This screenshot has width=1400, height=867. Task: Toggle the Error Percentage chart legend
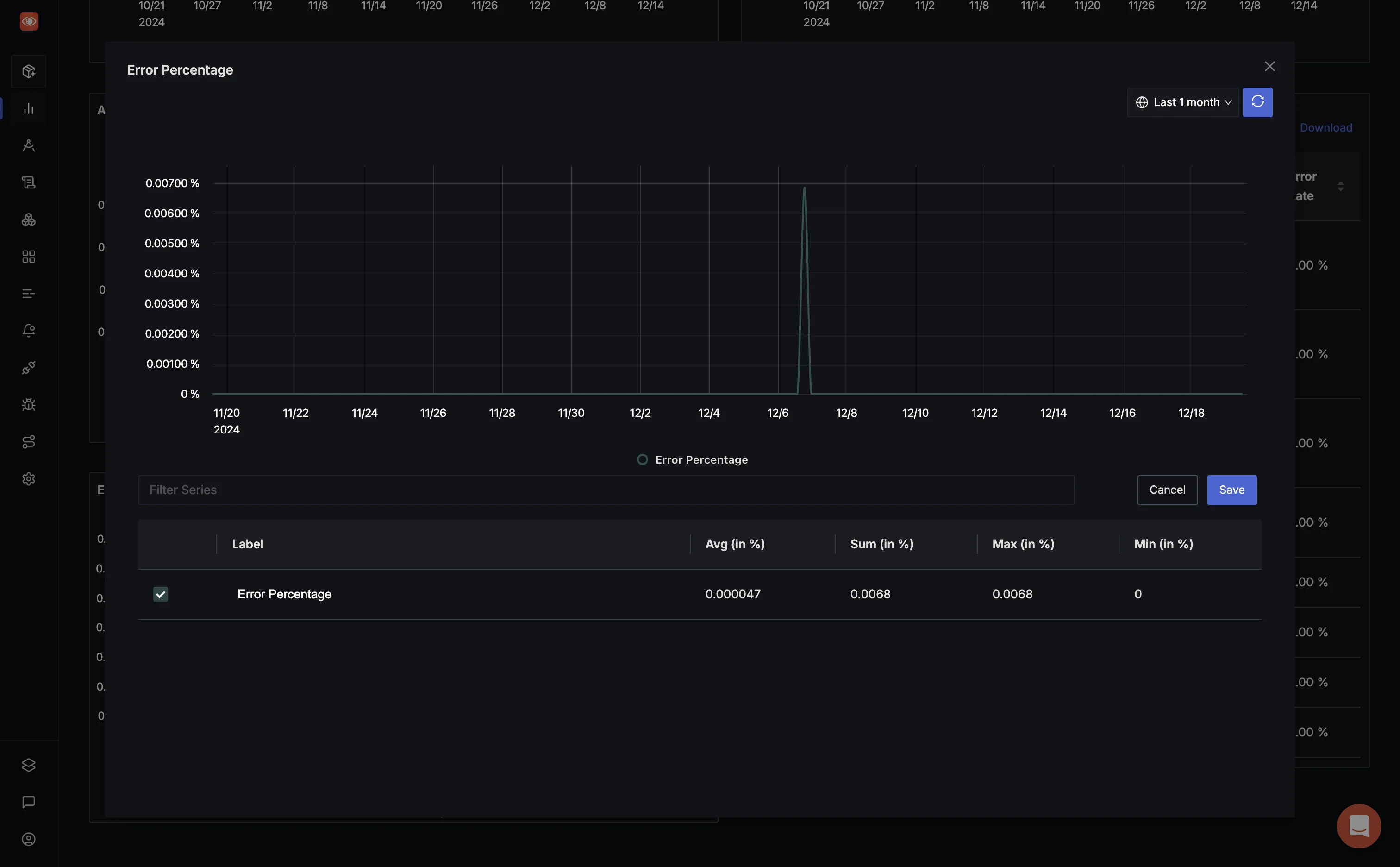click(692, 460)
